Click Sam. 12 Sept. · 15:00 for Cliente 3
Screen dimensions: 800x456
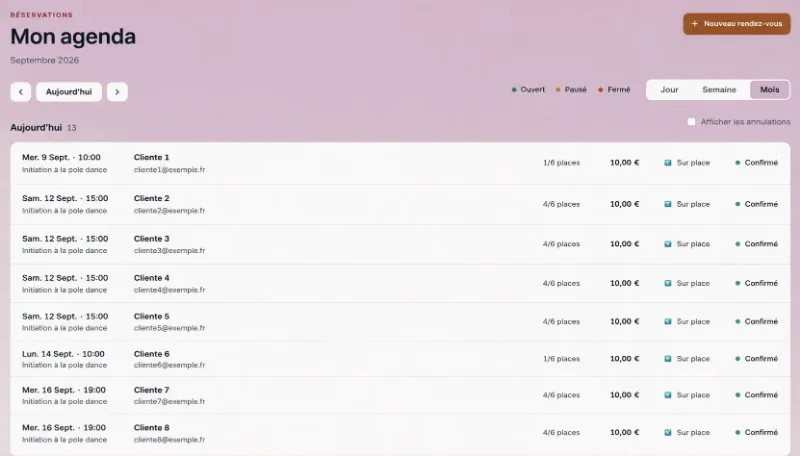pos(65,239)
